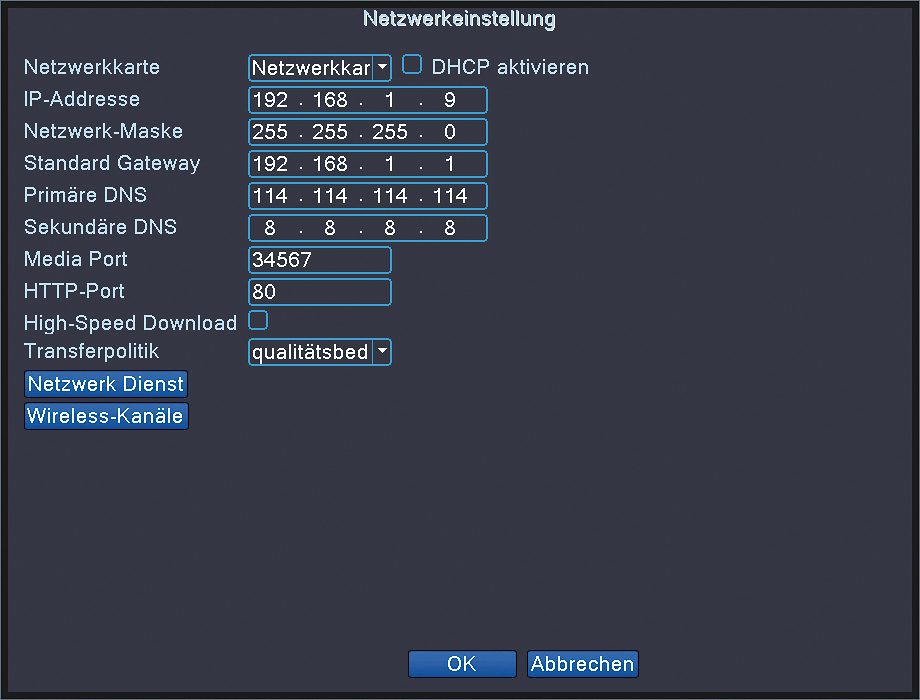Select the last octet of Primäre DNS

(450, 196)
